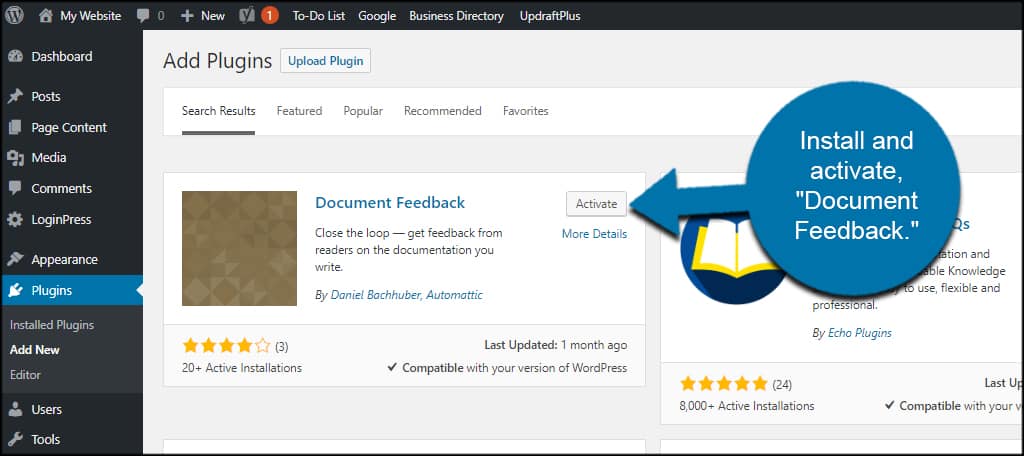
Task: Open the Google admin bar item
Action: (377, 16)
